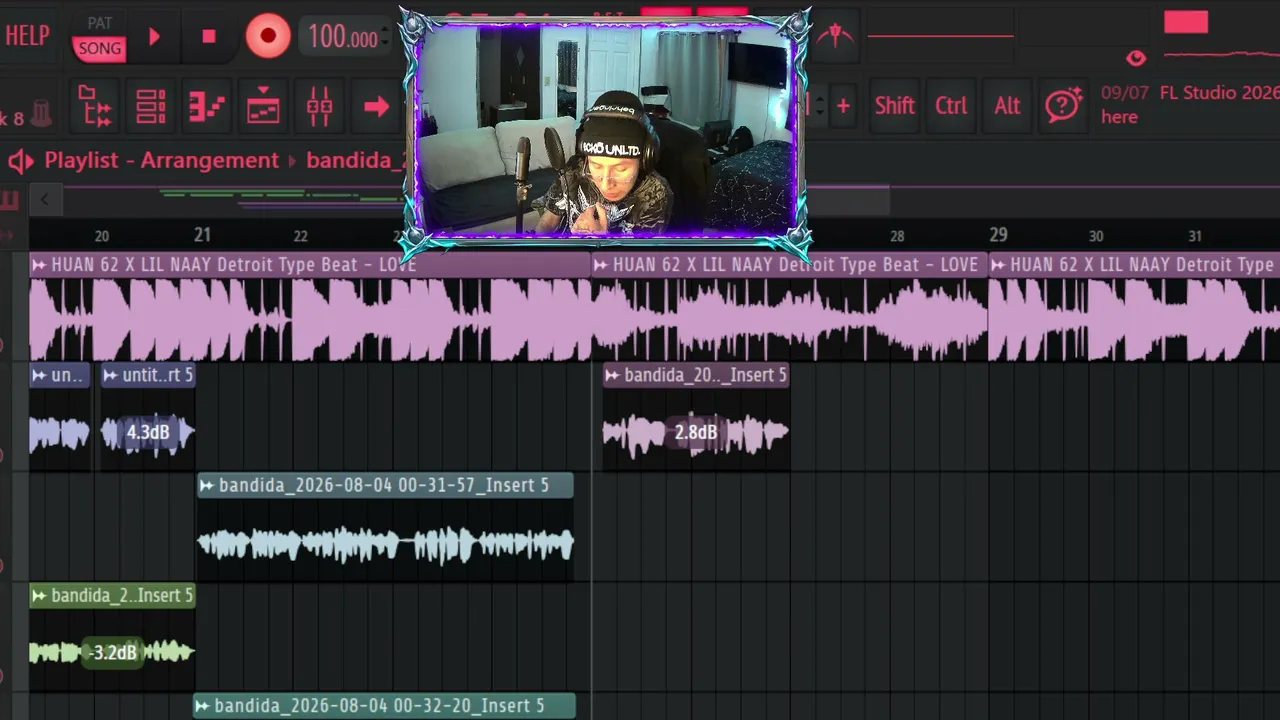1280x720 pixels.
Task: Toggle the Alt modifier button
Action: coord(1007,106)
